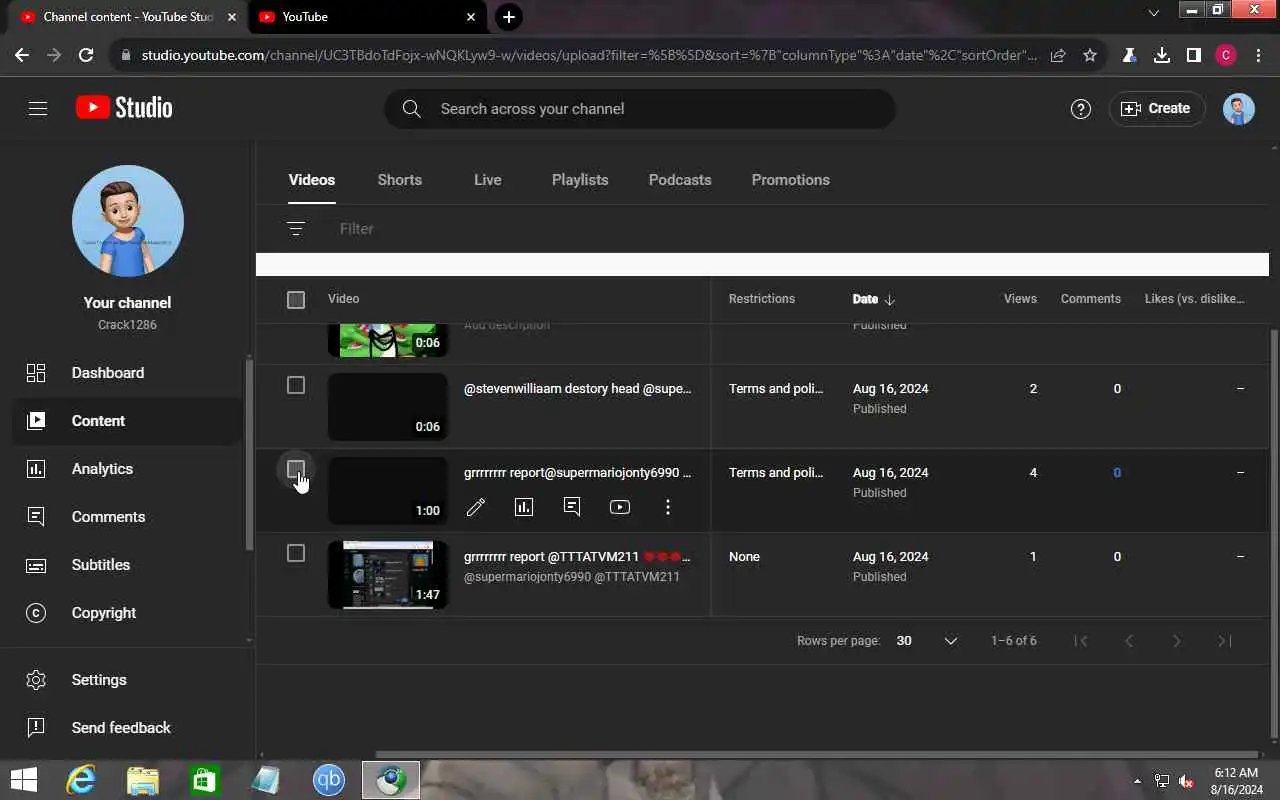Click the 1:47 video thumbnail
Image resolution: width=1280 pixels, height=800 pixels.
388,575
